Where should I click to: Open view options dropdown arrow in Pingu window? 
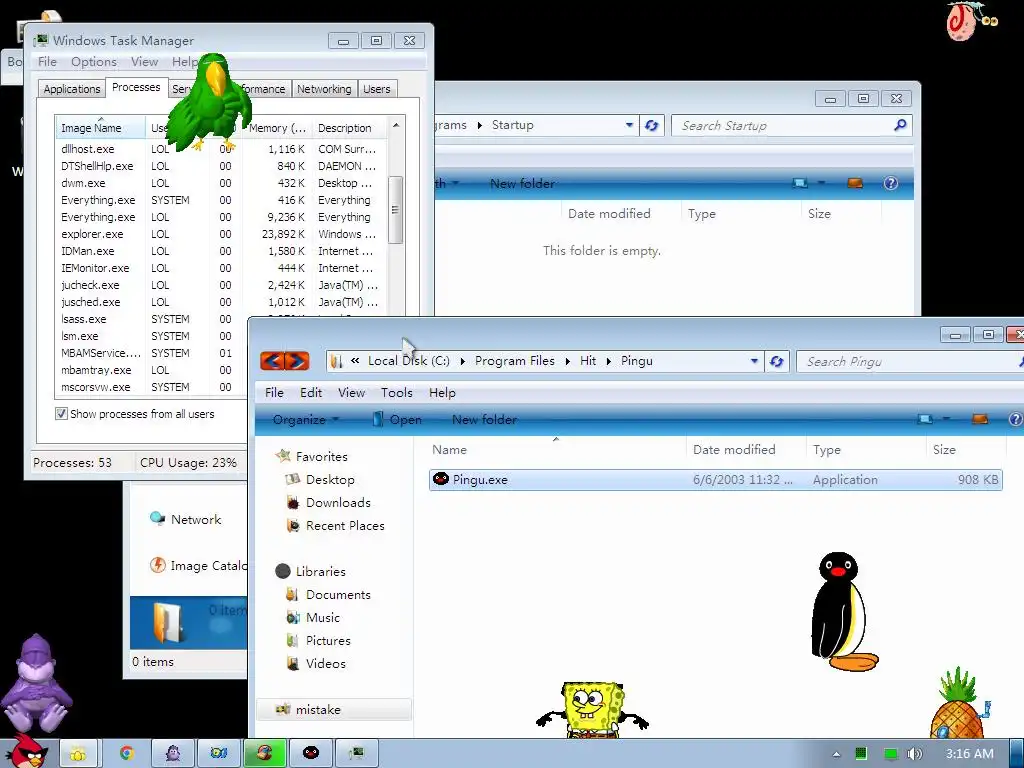[x=946, y=419]
